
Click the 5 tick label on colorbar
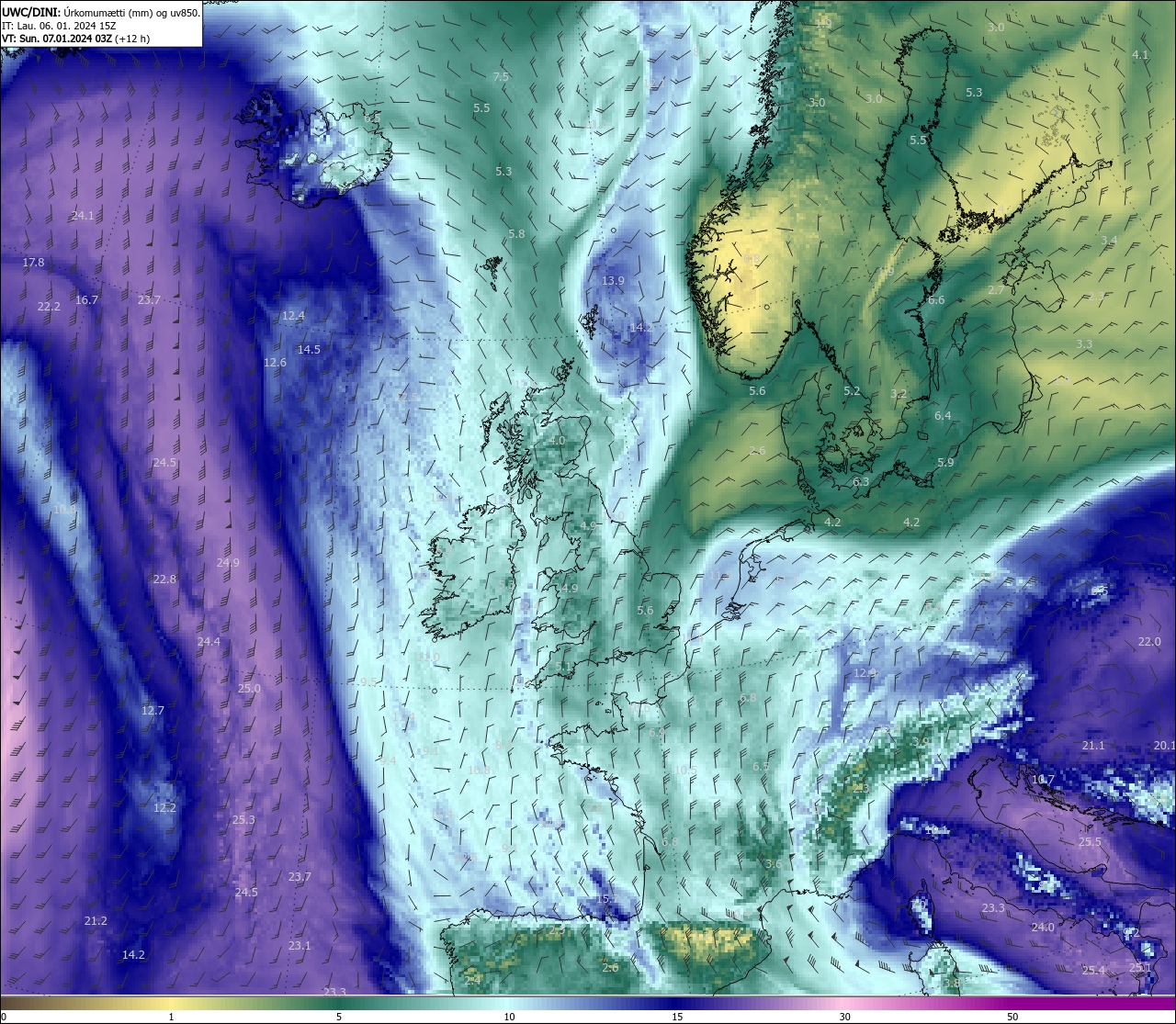pyautogui.click(x=339, y=1017)
